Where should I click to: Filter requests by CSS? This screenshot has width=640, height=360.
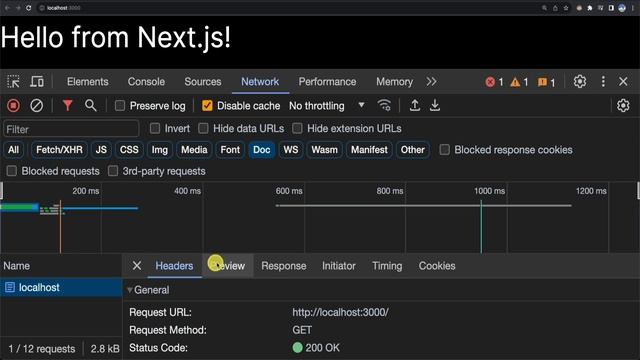129,150
